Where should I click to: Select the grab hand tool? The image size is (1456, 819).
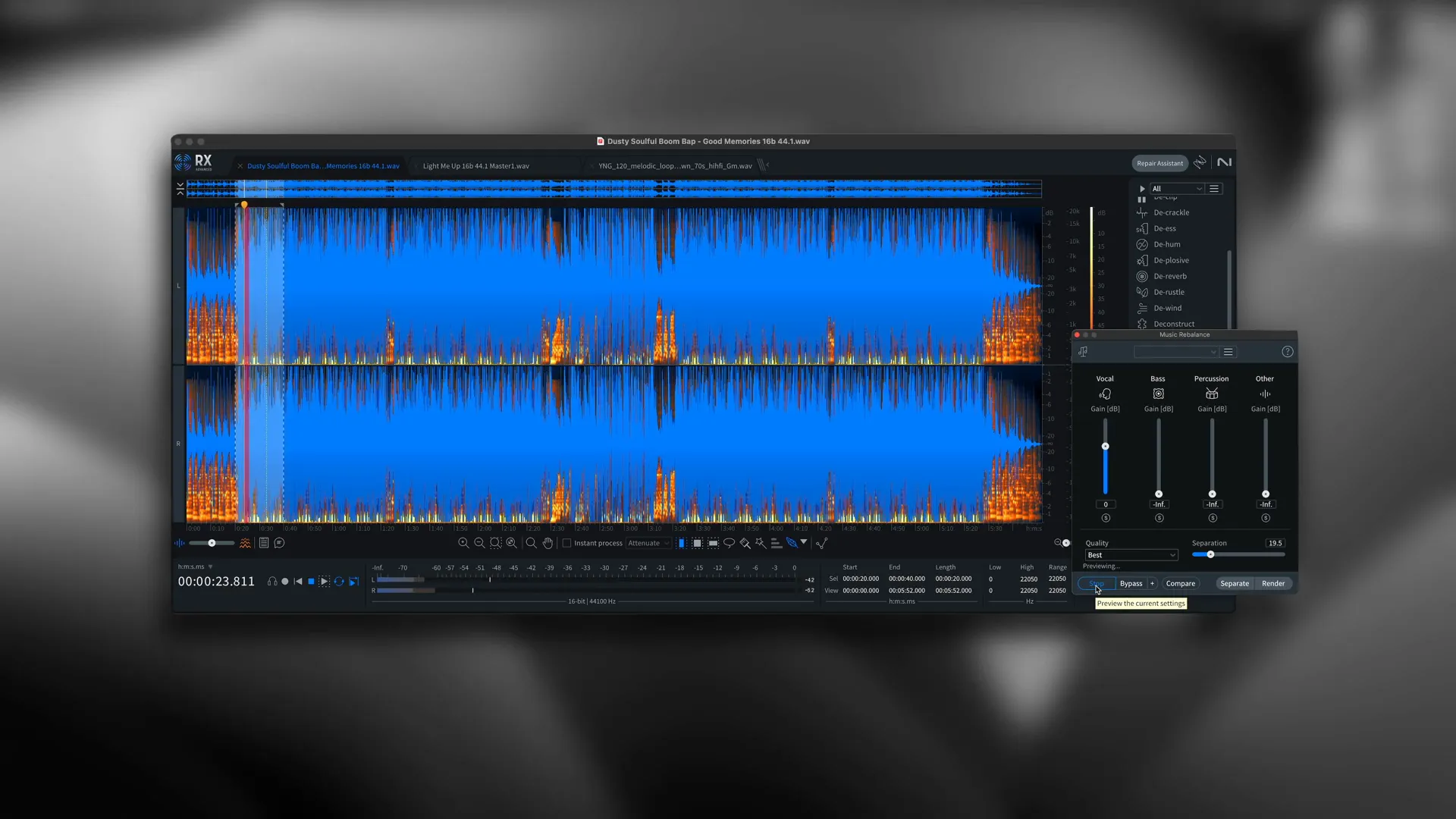[548, 543]
